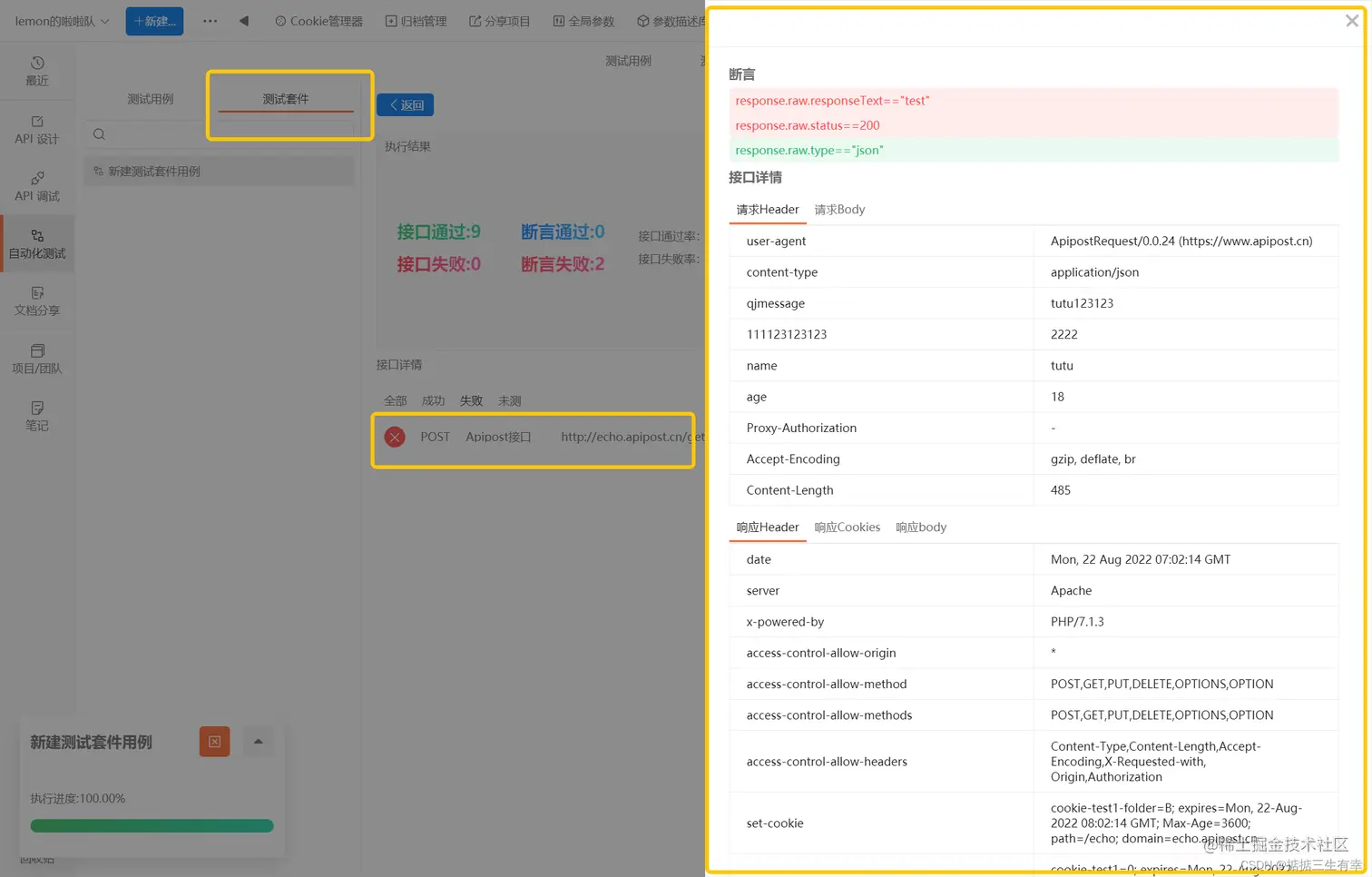Click the date response header value
Viewport: 1372px width, 877px height.
tap(1141, 559)
